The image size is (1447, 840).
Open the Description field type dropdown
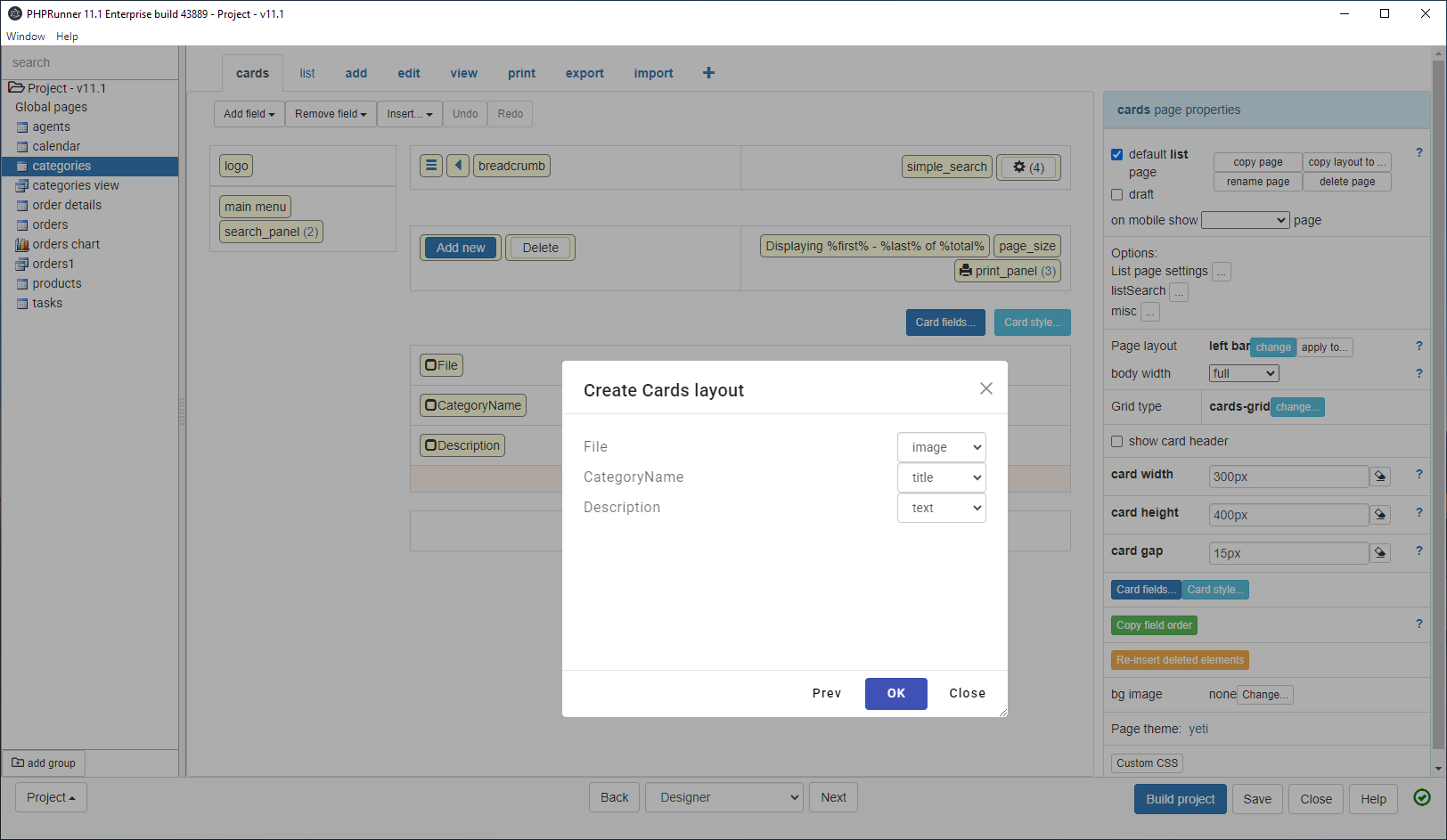941,508
